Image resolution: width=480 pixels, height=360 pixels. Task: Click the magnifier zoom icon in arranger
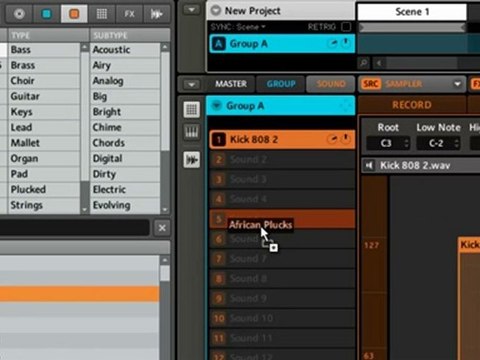(364, 63)
